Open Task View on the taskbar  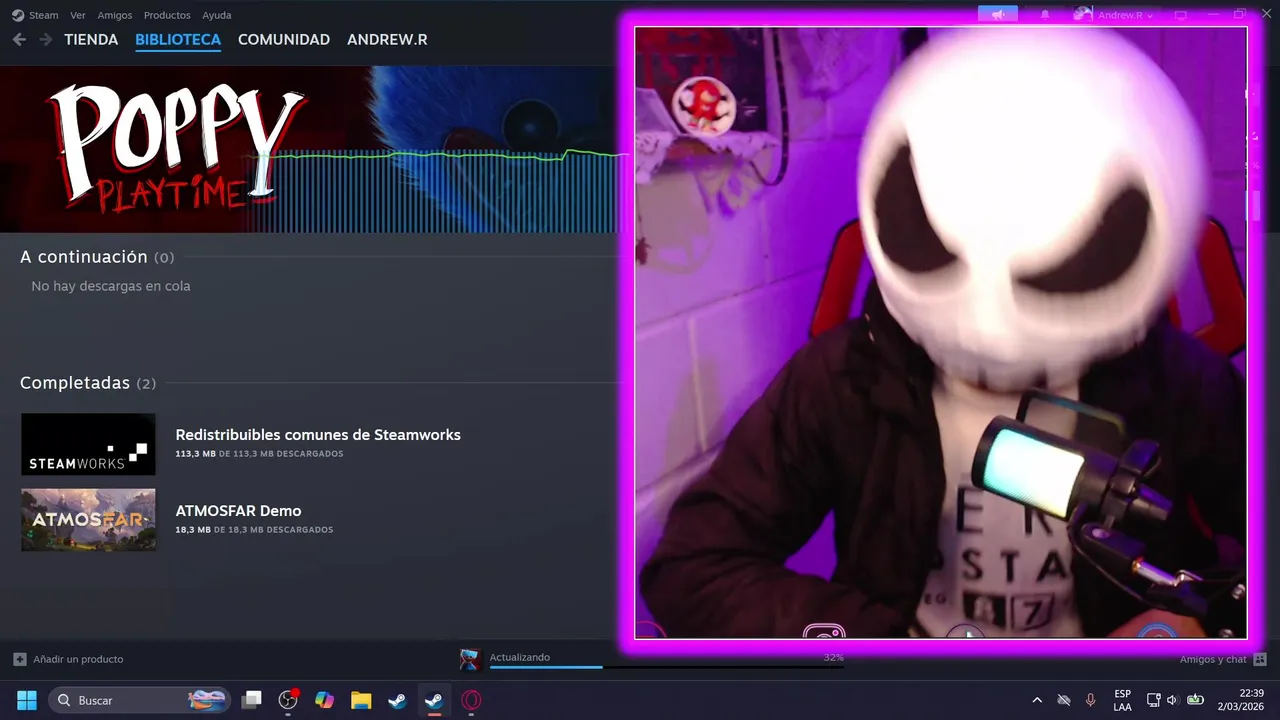pyautogui.click(x=252, y=700)
